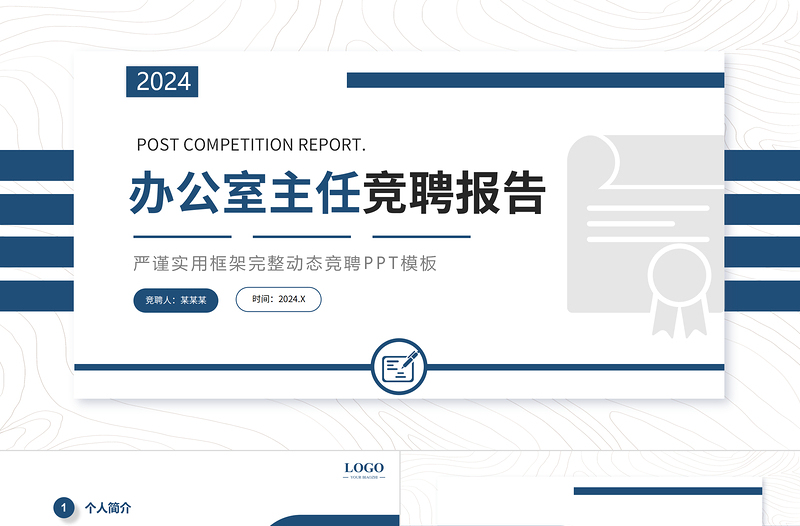Select the blue title text "办公室主任"
This screenshot has width=800, height=526.
pyautogui.click(x=243, y=194)
